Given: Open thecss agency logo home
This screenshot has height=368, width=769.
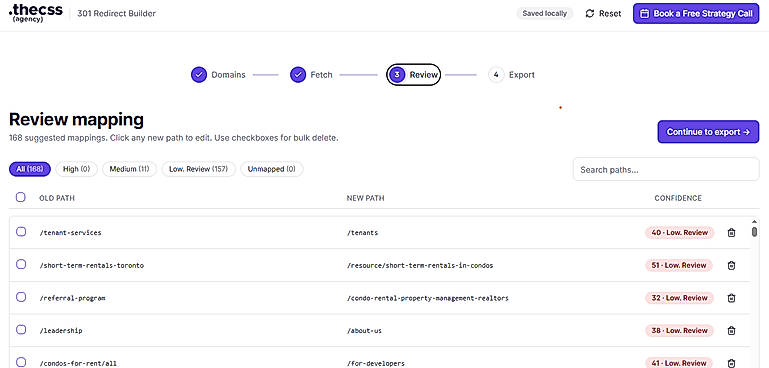Looking at the screenshot, I should (36, 13).
